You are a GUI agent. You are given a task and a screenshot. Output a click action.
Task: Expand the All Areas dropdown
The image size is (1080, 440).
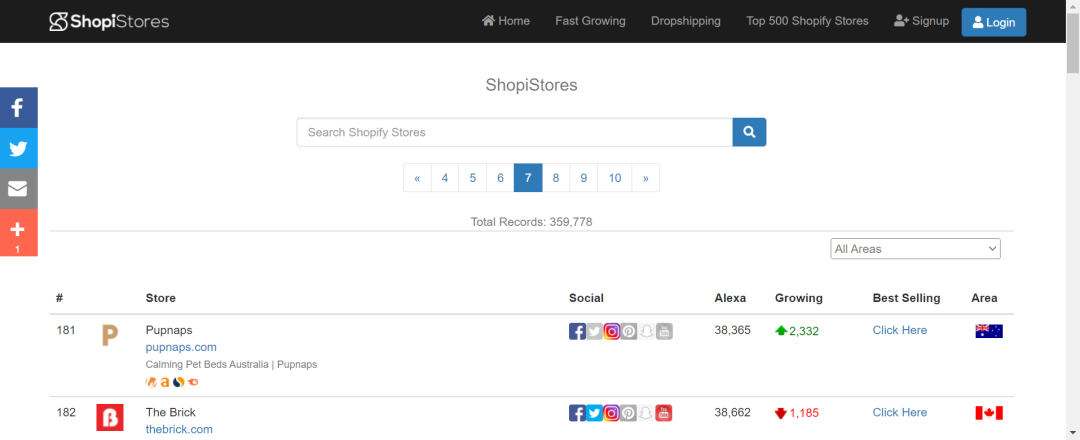(x=915, y=249)
